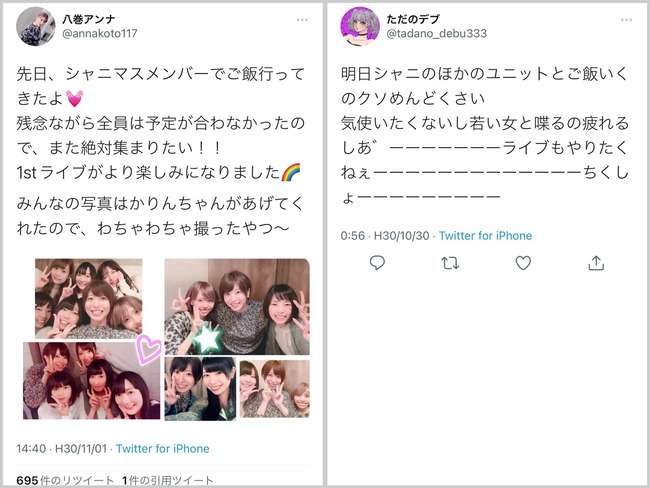Like the tweet with heart icon
650x488 pixels.
point(523,263)
